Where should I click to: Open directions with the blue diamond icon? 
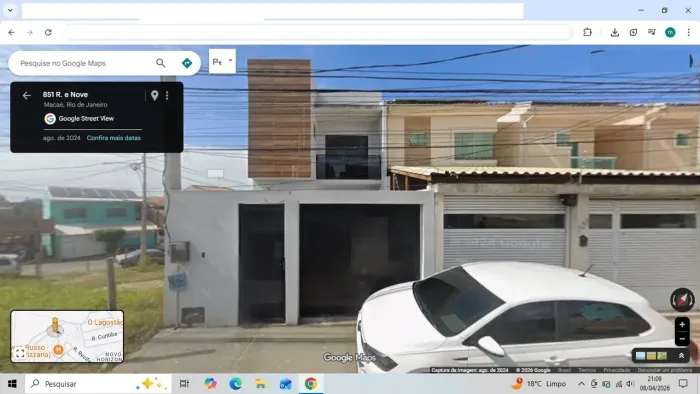click(x=187, y=63)
